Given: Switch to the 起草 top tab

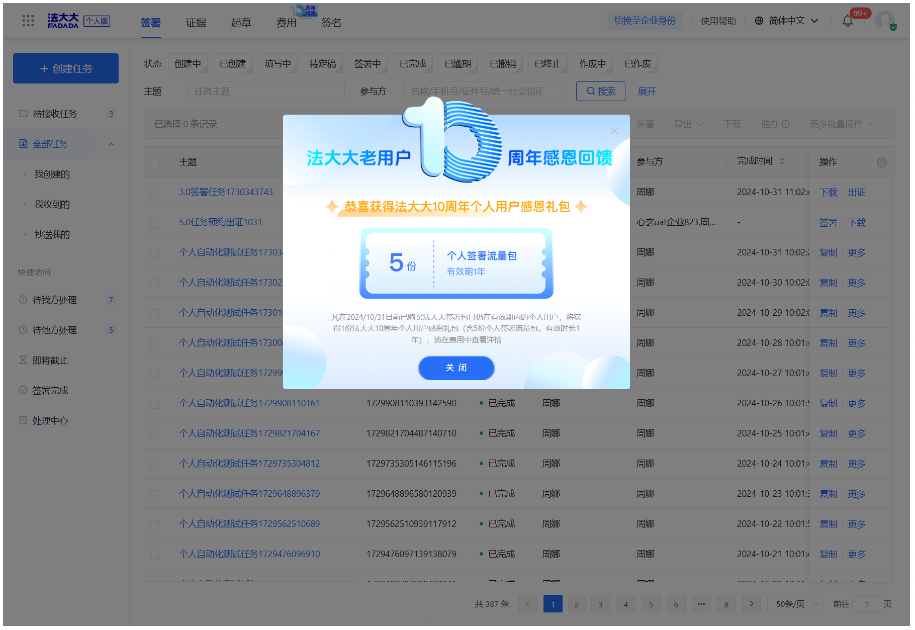Looking at the screenshot, I should [x=241, y=22].
